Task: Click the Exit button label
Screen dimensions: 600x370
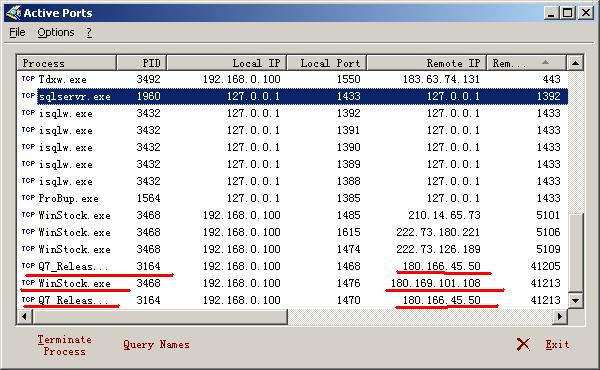Action: point(558,344)
